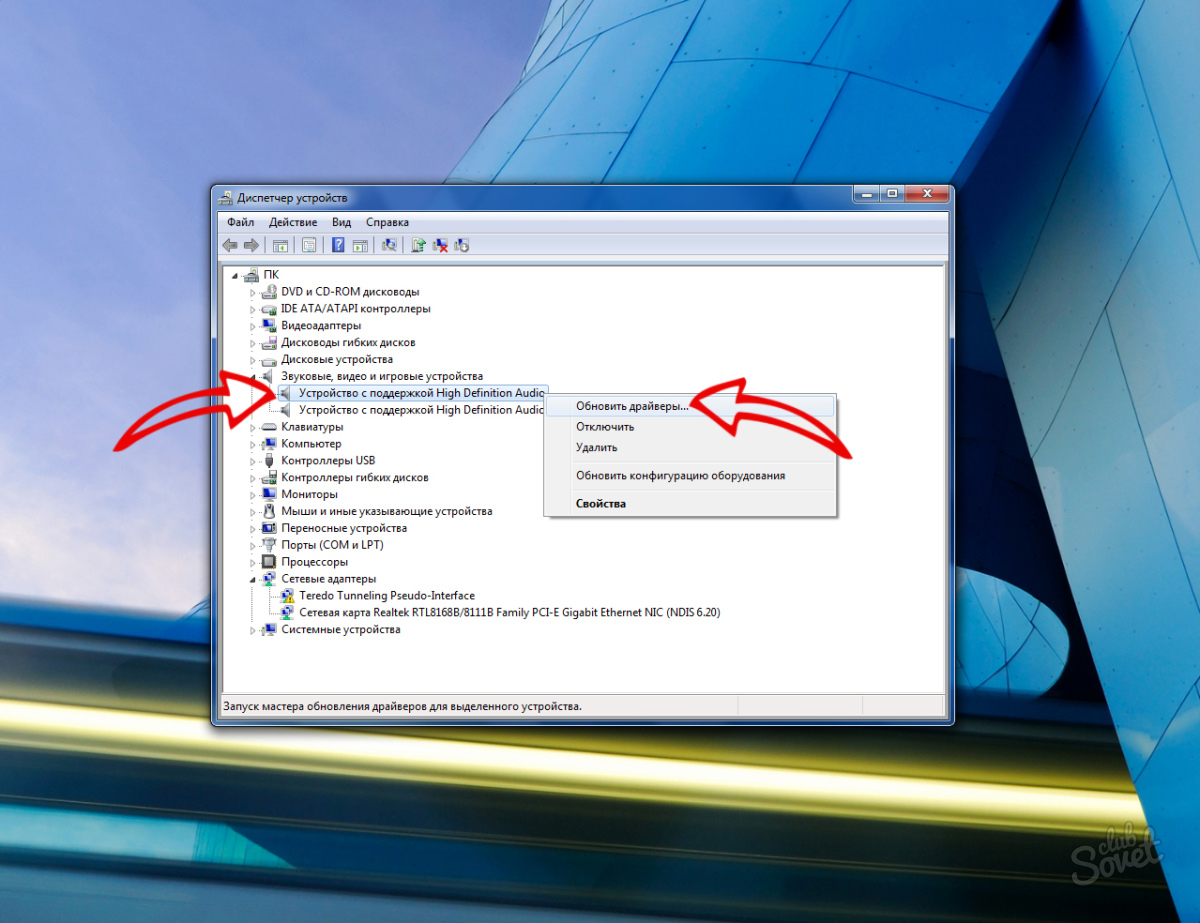The image size is (1200, 923).
Task: Collapse the Сетевые адаптеры tree node
Action: pyautogui.click(x=253, y=579)
